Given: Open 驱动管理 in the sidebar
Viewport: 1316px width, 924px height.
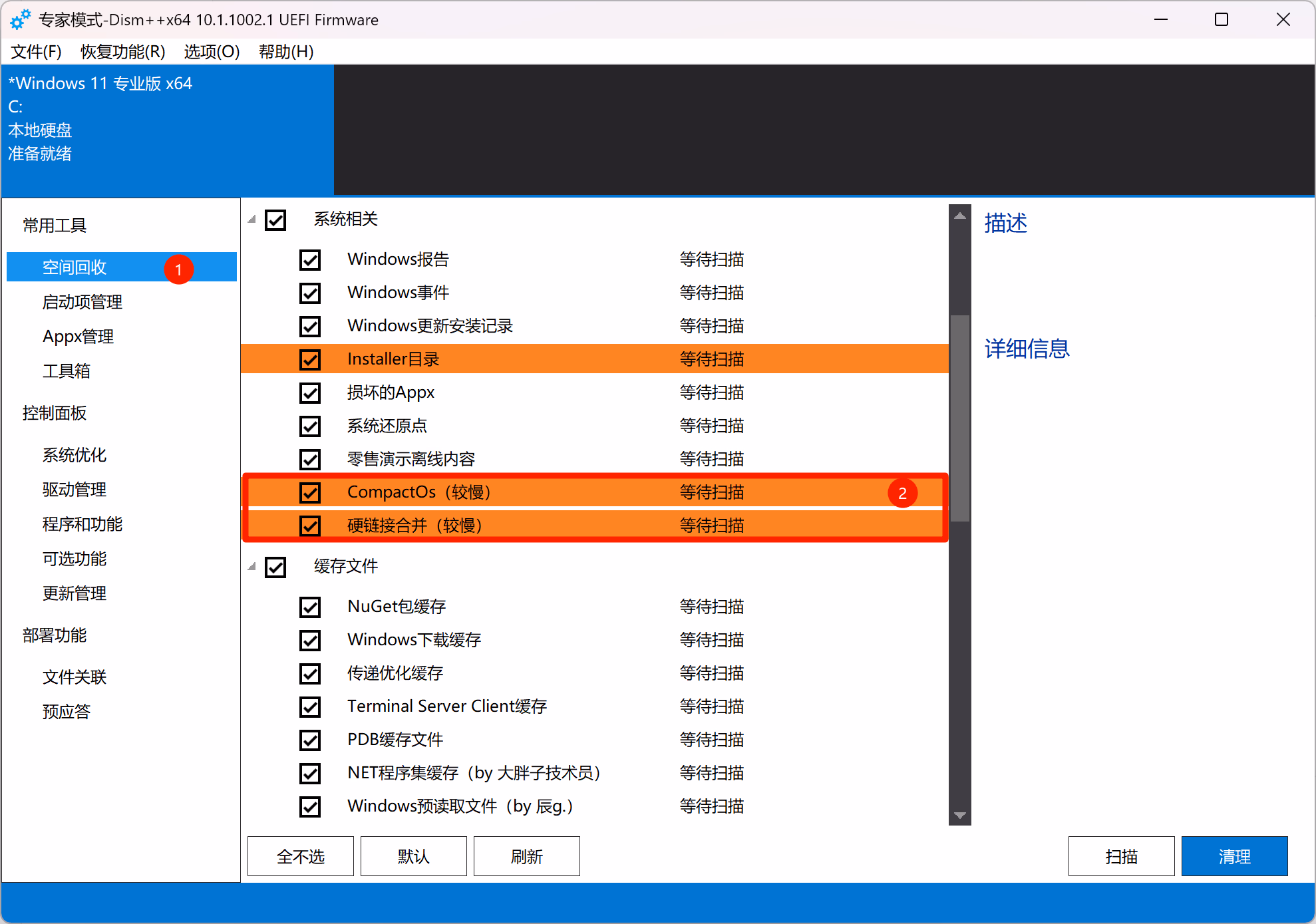Looking at the screenshot, I should click(75, 490).
